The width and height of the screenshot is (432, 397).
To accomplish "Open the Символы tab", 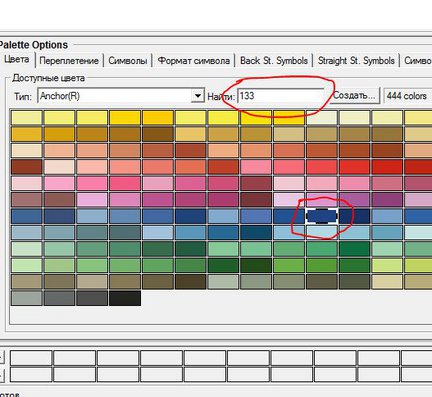I will (128, 61).
